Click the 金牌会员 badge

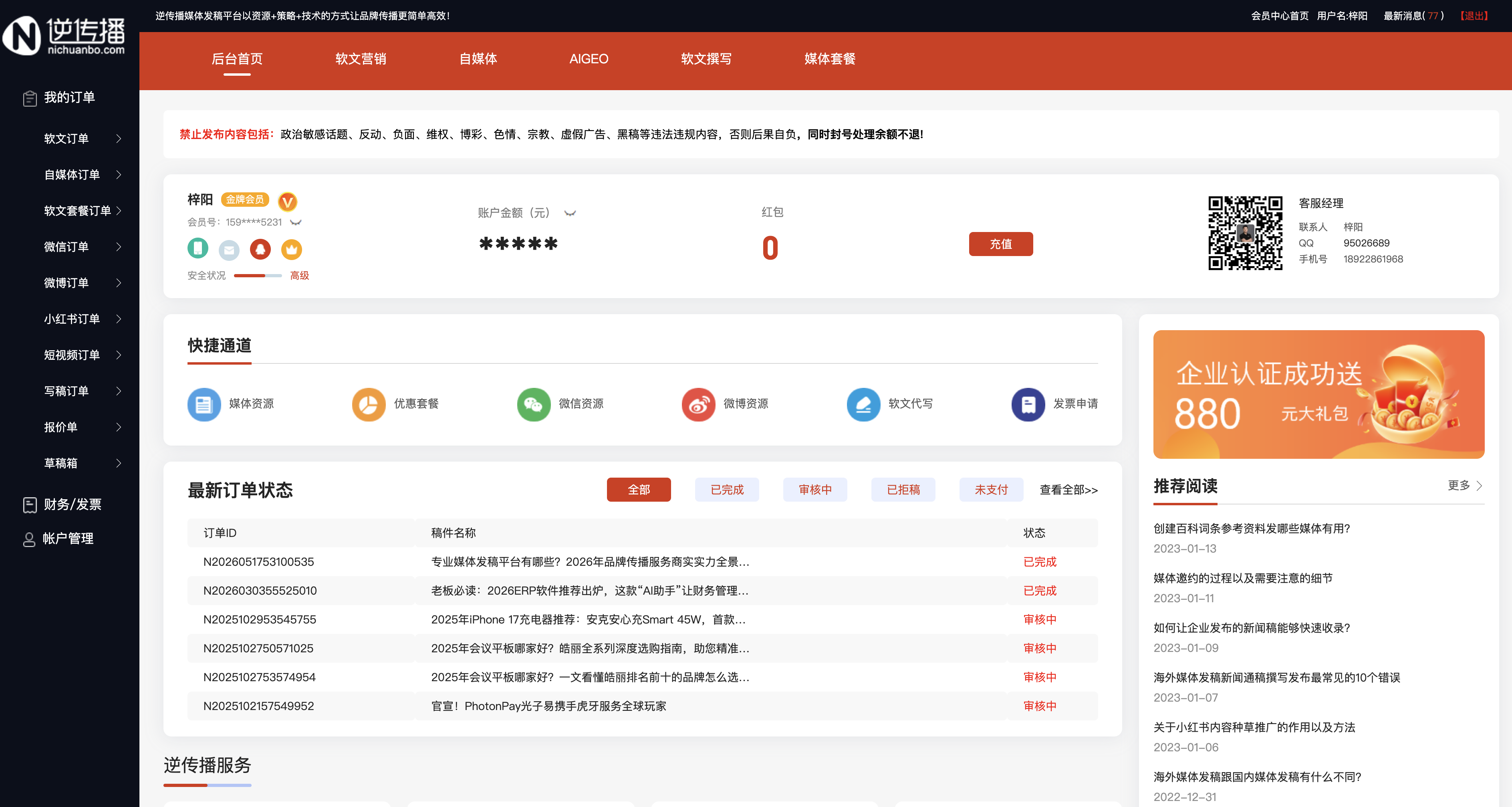tap(245, 200)
